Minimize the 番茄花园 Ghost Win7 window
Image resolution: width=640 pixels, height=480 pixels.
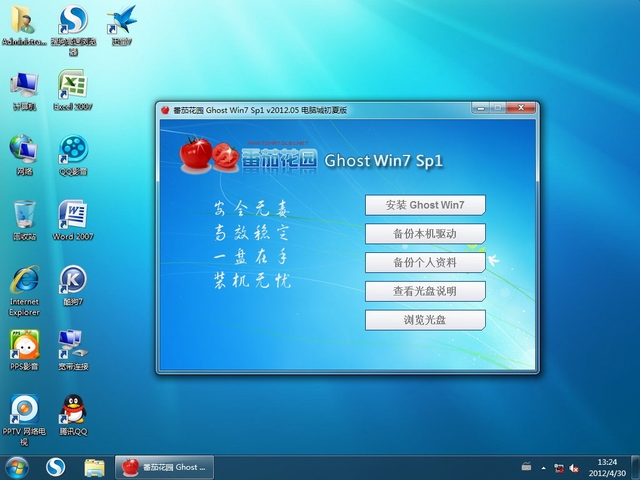(481, 108)
